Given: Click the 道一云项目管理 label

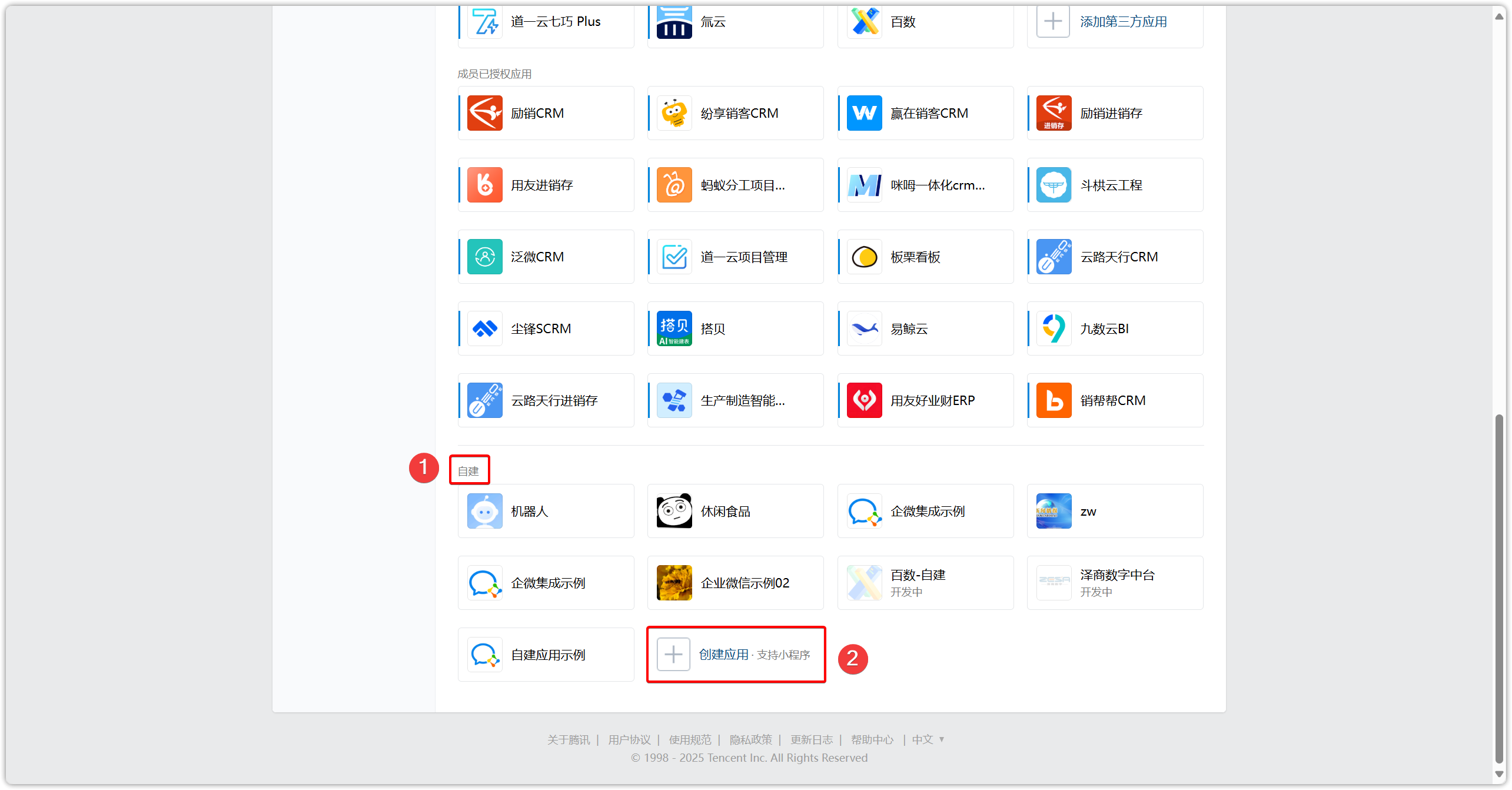Looking at the screenshot, I should [743, 257].
